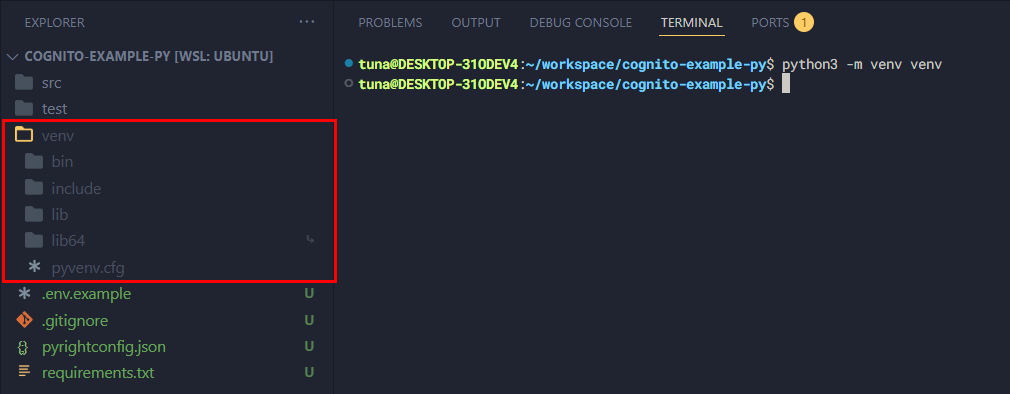Click the hollow prompt marker circle
Image resolution: width=1010 pixels, height=394 pixels.
tap(349, 83)
